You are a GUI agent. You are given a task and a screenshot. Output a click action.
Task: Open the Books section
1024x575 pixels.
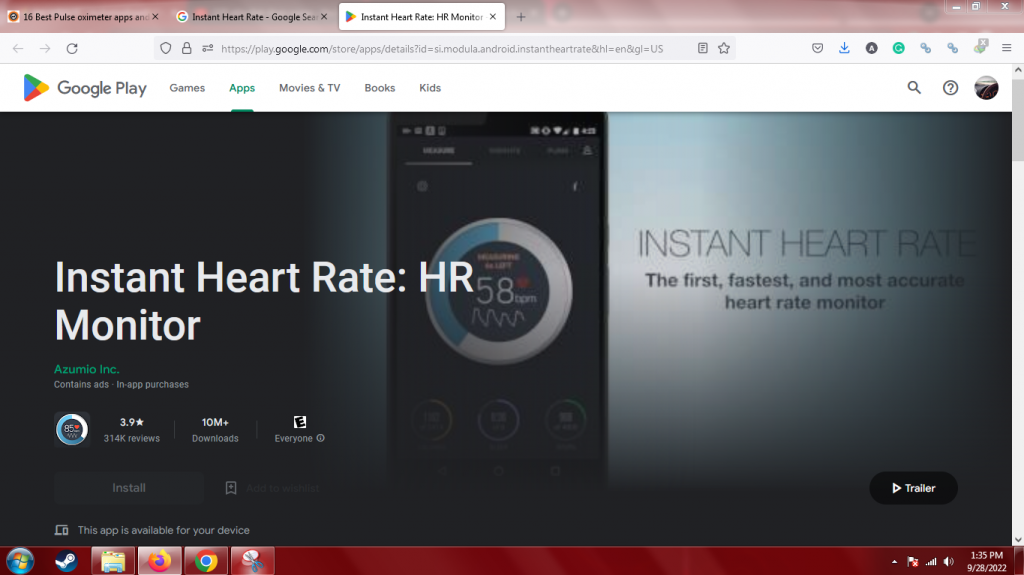click(379, 88)
